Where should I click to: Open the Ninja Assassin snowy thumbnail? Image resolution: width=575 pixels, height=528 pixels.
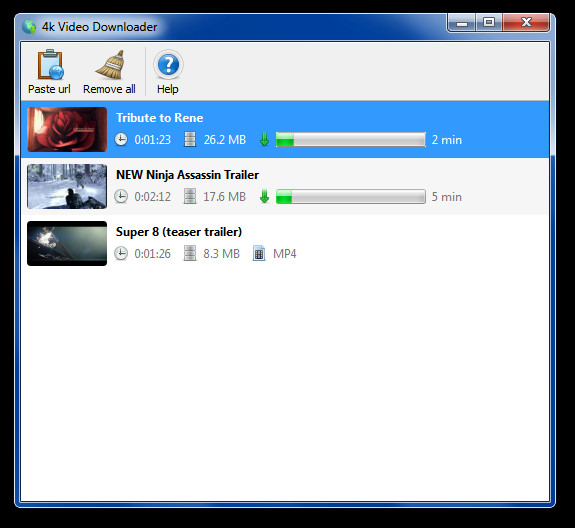point(67,186)
